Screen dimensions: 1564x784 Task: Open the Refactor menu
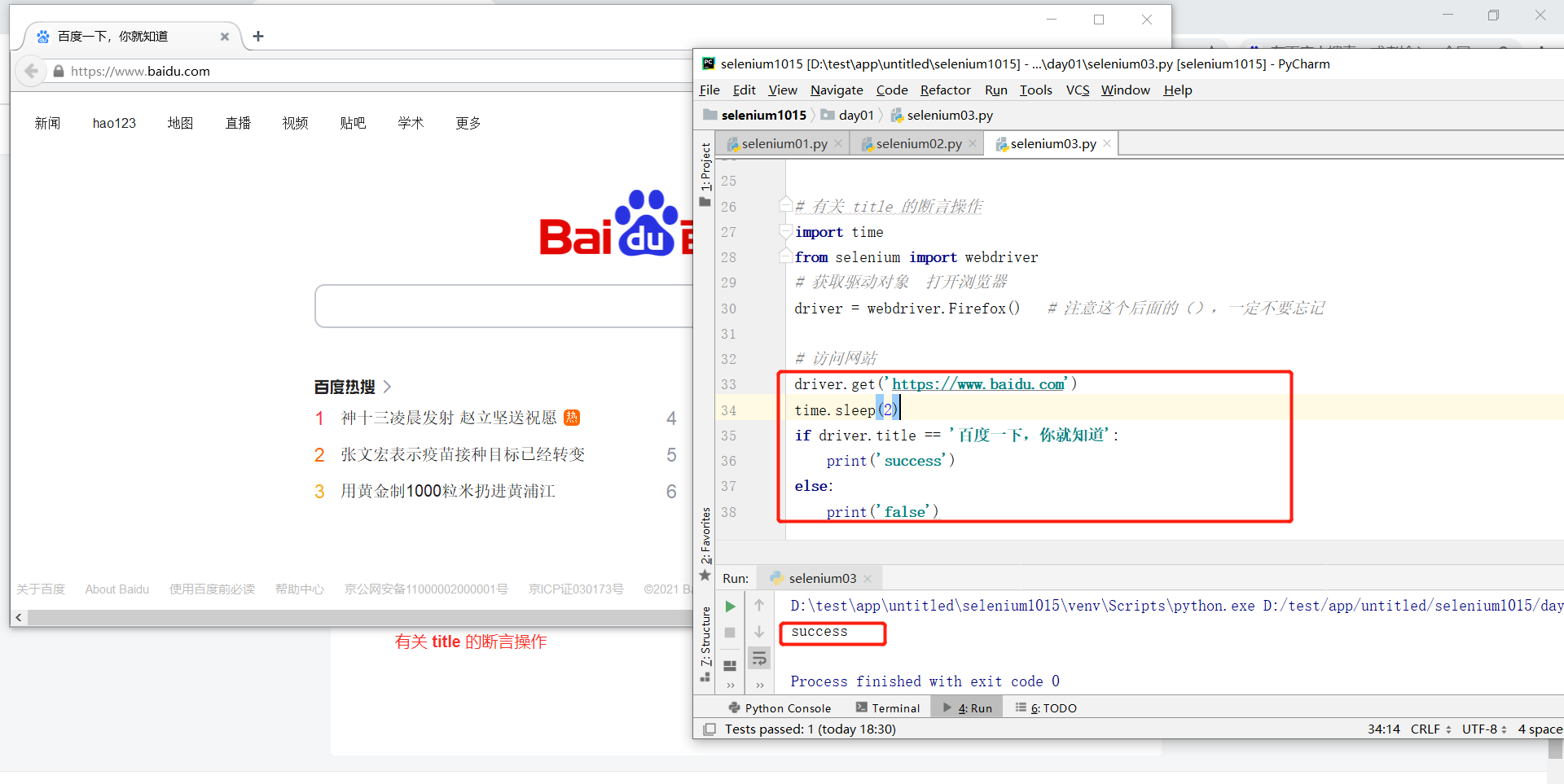pyautogui.click(x=946, y=90)
